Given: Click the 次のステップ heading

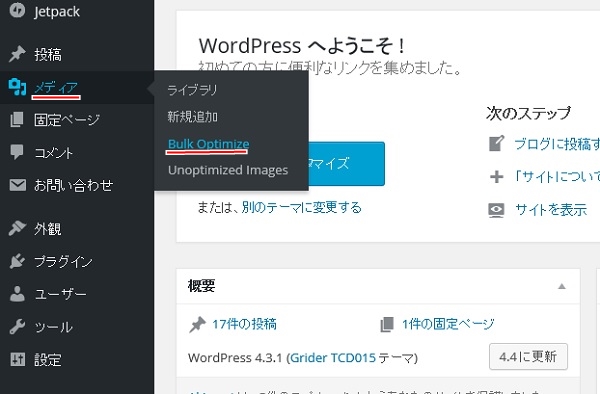Looking at the screenshot, I should (528, 113).
